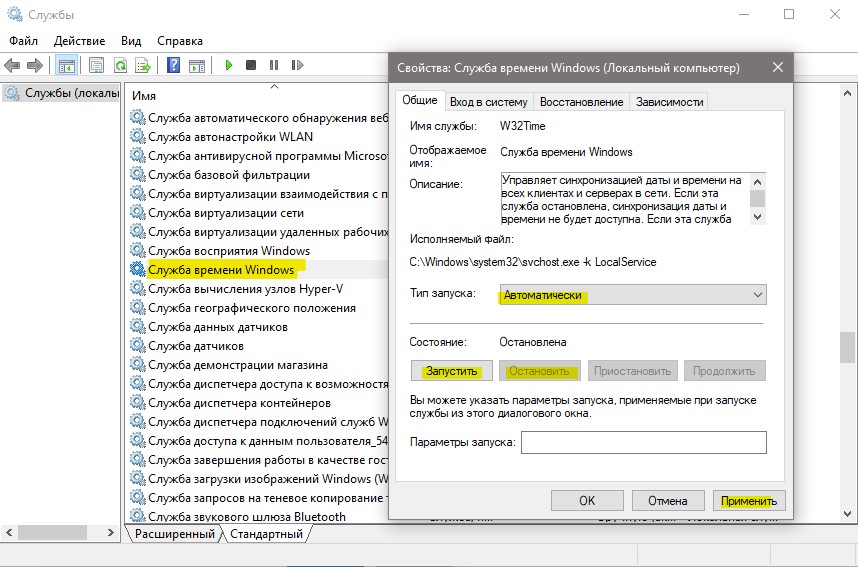This screenshot has height=567, width=858.
Task: Select Служба географического положения in list
Action: pyautogui.click(x=252, y=308)
